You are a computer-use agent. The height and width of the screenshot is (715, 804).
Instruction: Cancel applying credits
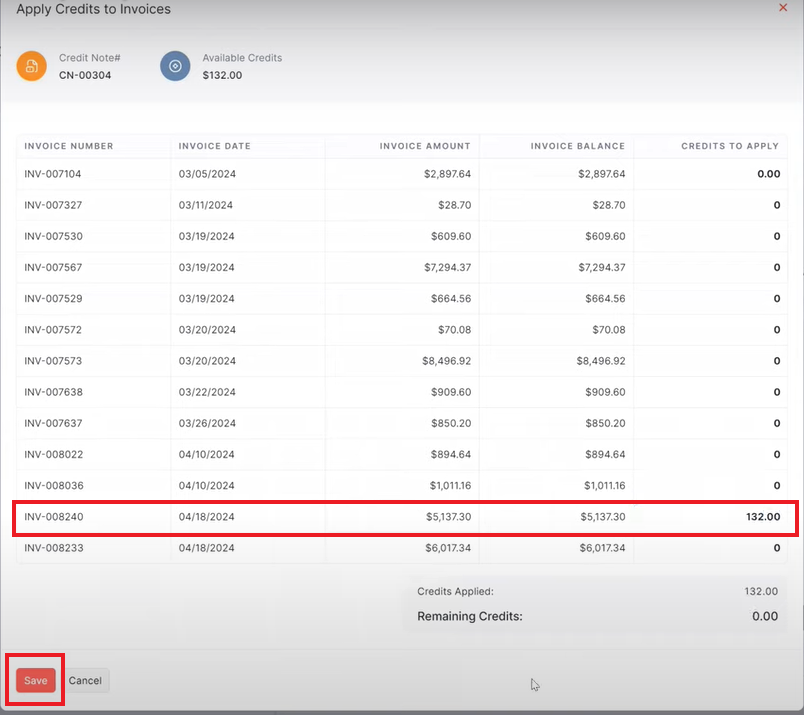point(85,680)
